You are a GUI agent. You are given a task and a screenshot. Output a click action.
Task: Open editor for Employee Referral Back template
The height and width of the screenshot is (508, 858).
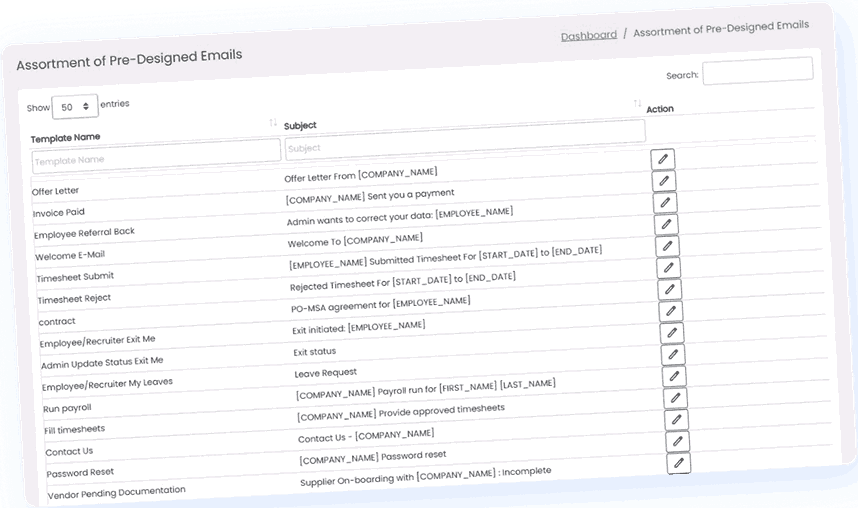[x=665, y=203]
